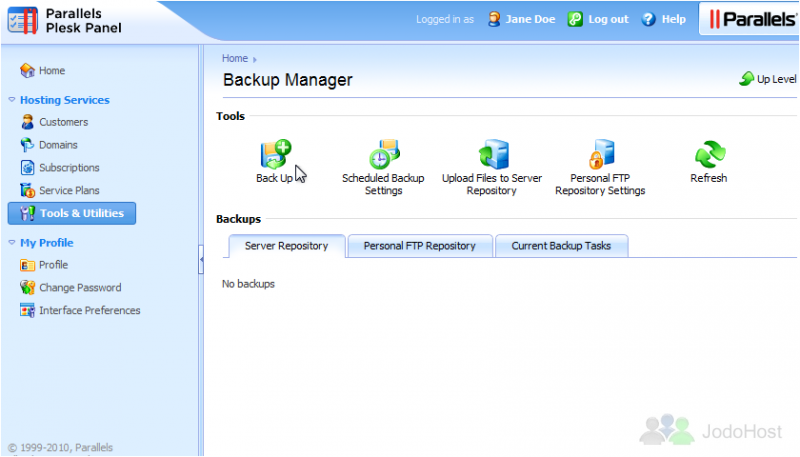Image resolution: width=800 pixels, height=457 pixels.
Task: Open the Current Backup Tasks tab
Action: [x=561, y=246]
